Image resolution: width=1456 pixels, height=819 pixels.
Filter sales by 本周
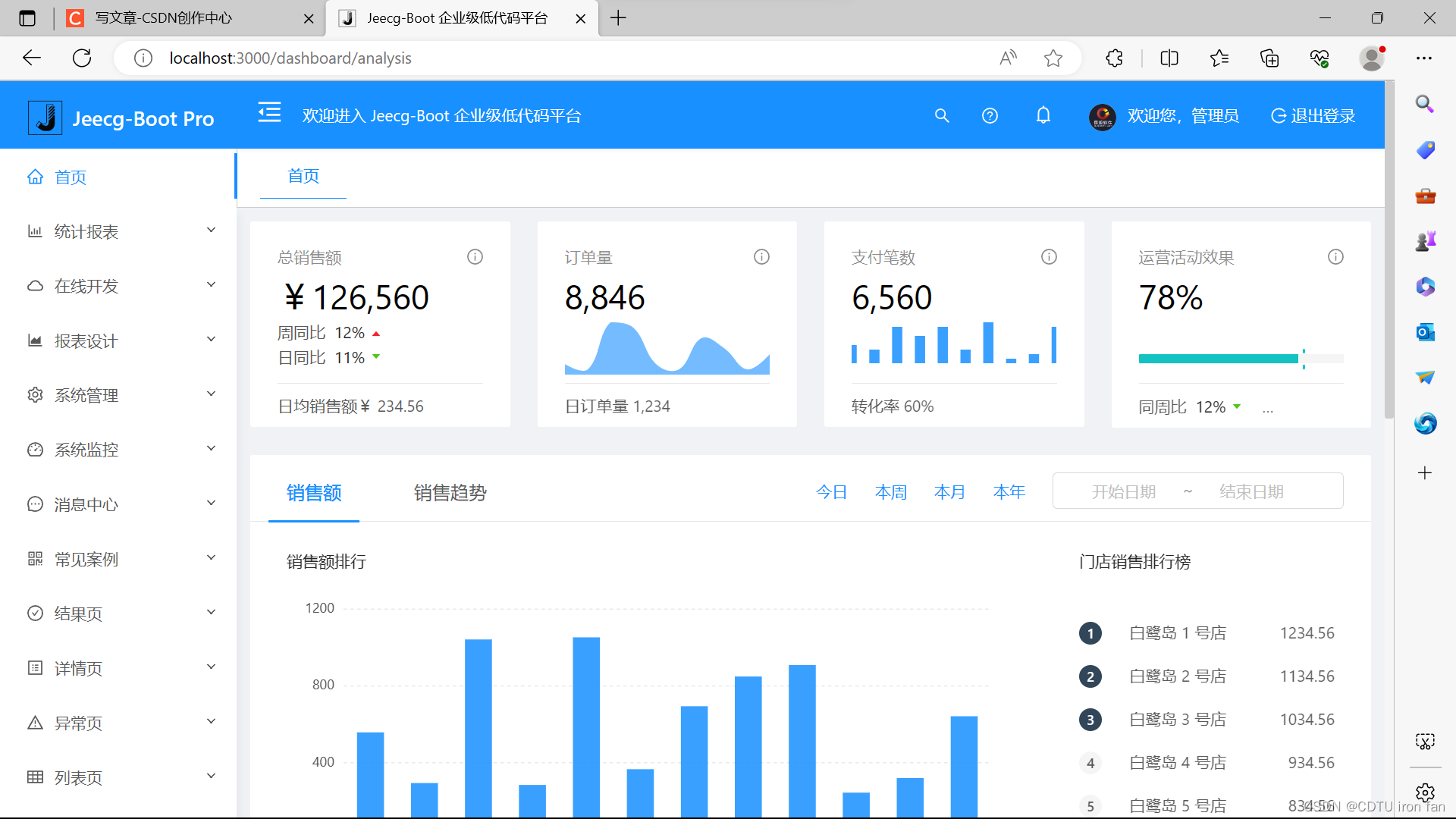(891, 492)
